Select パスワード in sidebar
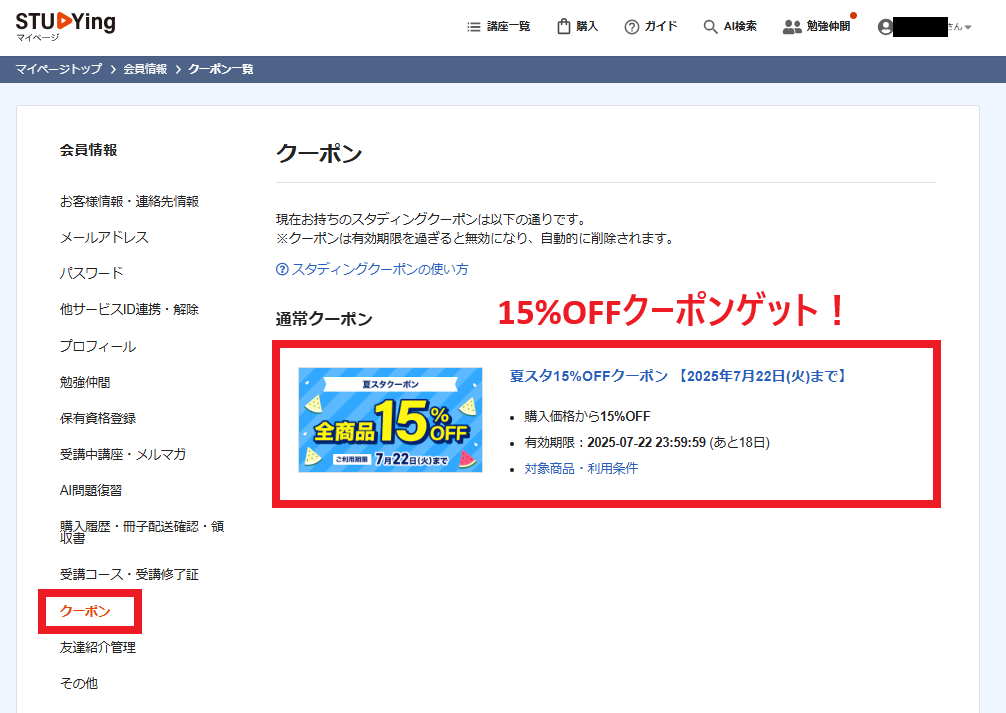This screenshot has height=713, width=1006. [91, 273]
